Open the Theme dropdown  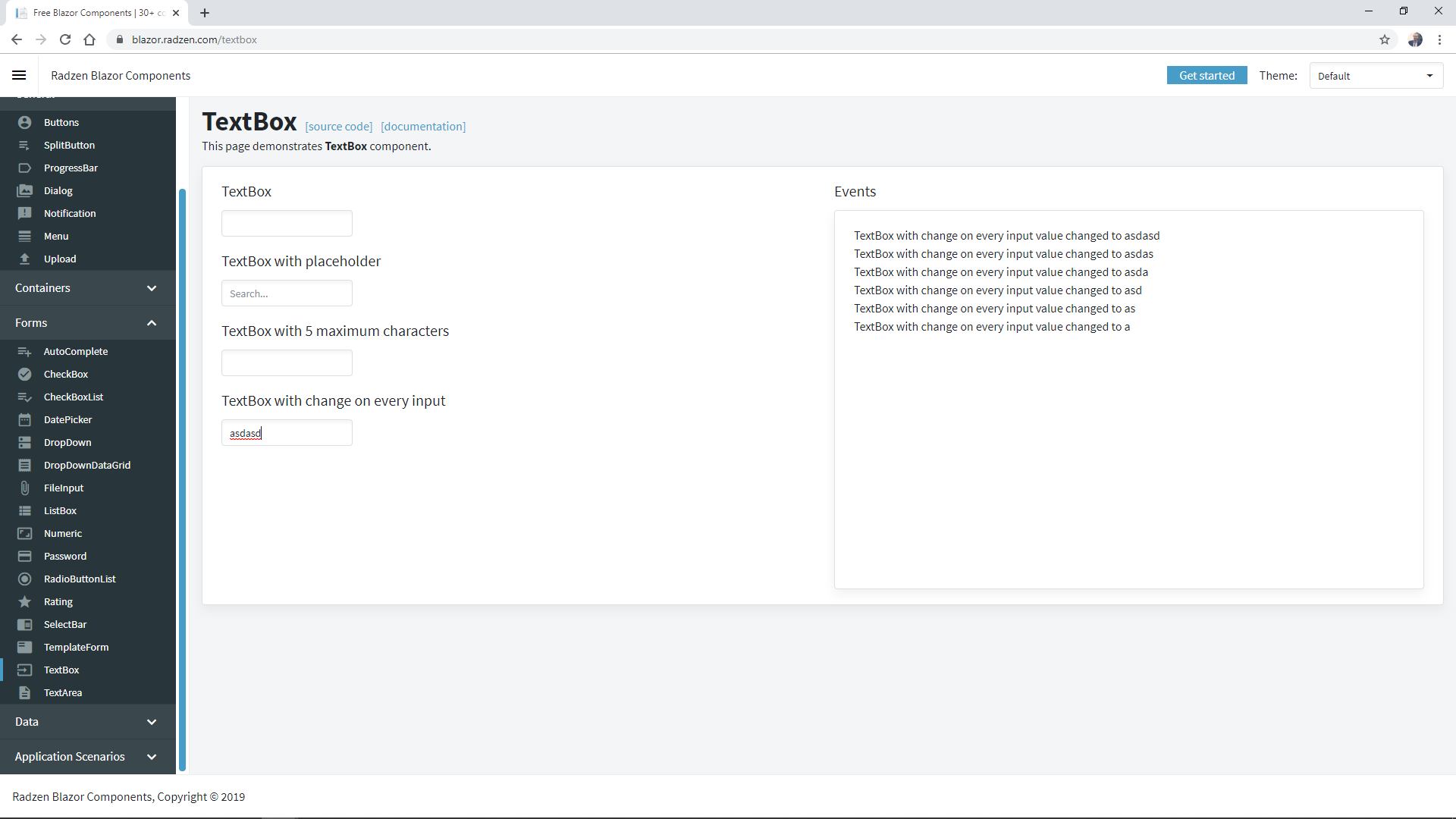1376,76
